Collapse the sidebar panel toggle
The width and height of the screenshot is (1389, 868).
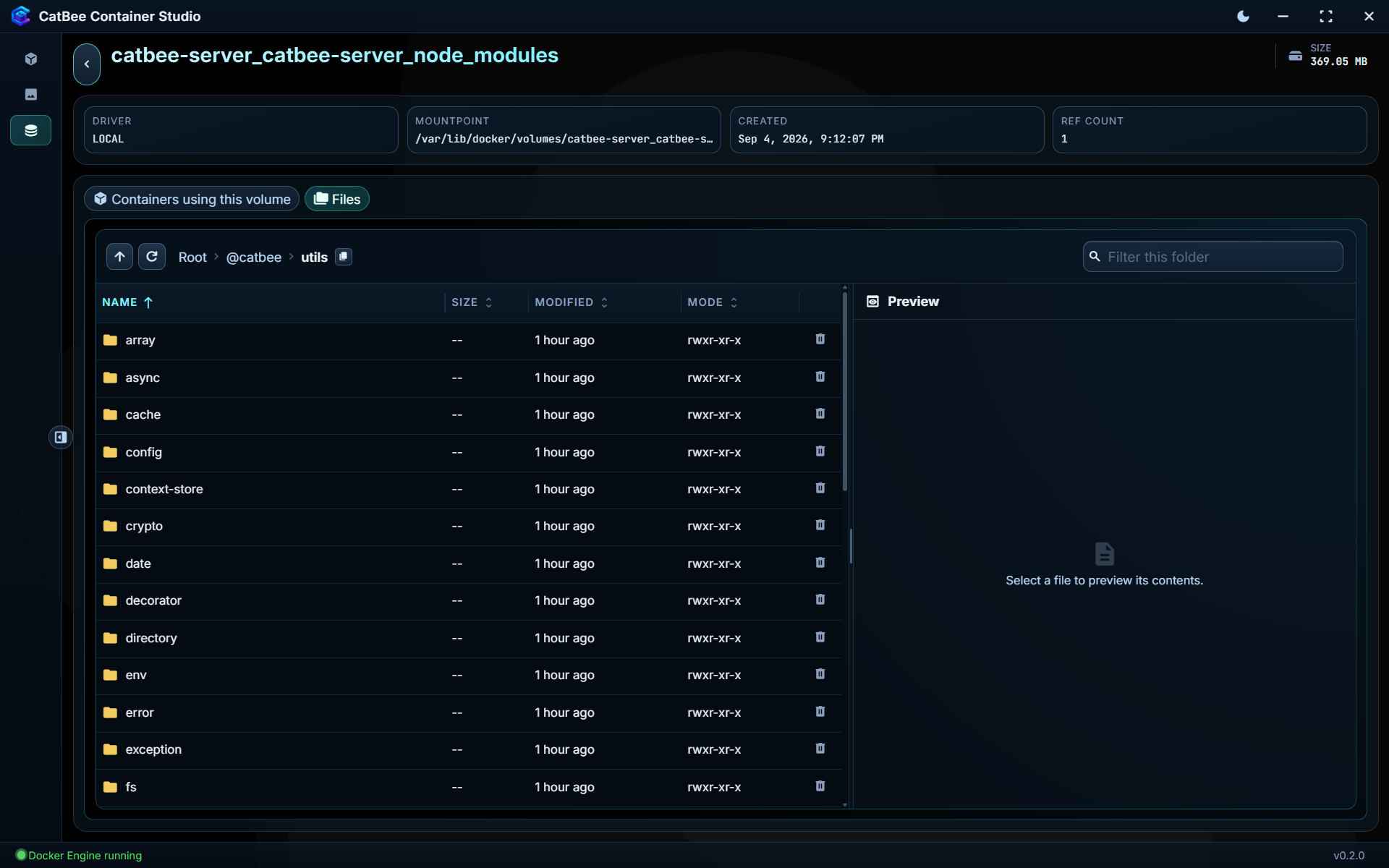click(x=61, y=437)
